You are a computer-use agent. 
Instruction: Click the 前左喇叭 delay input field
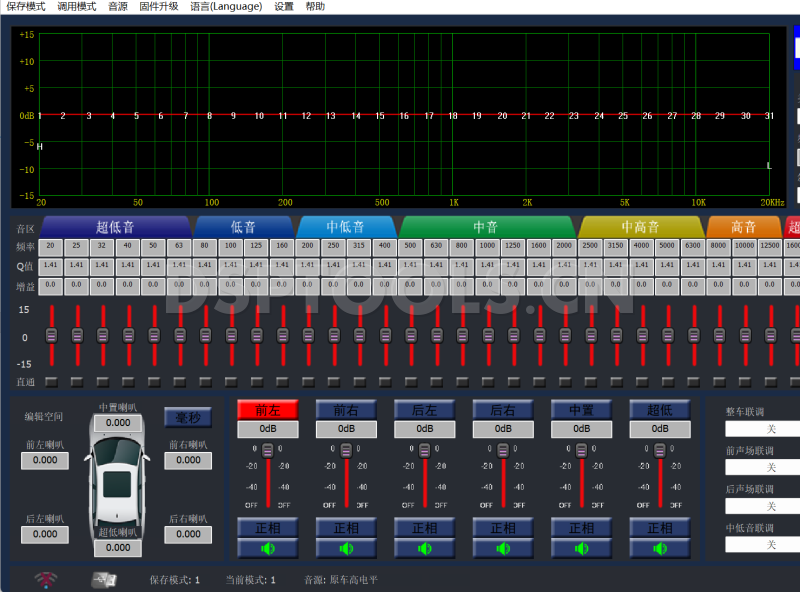[44, 461]
